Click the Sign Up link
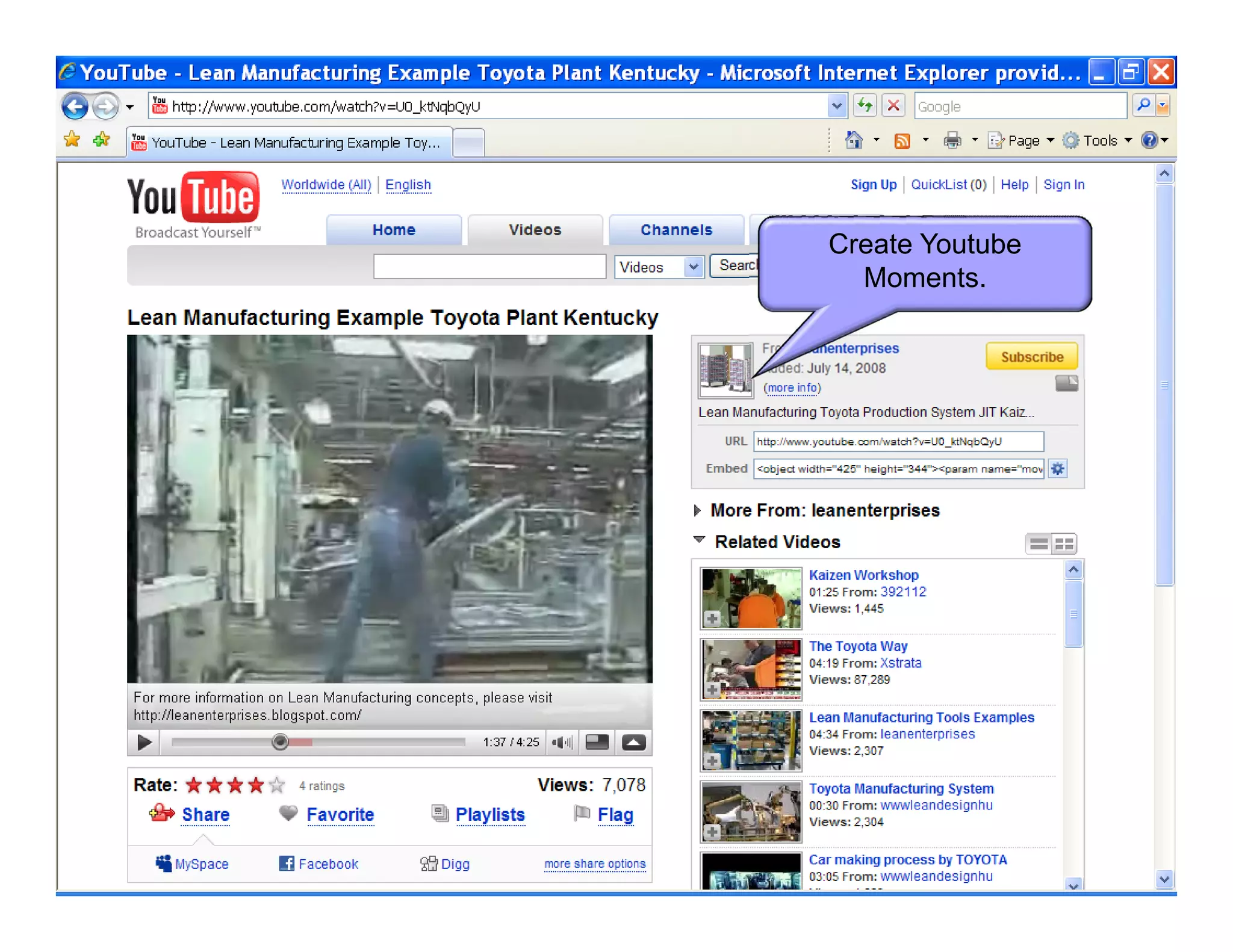Viewport: 1233px width, 952px height. (x=873, y=185)
